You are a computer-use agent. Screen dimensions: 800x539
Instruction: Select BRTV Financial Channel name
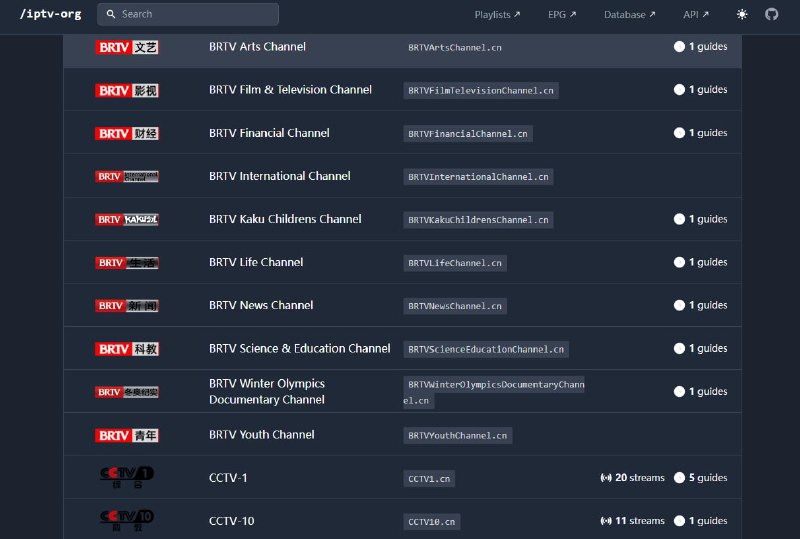click(269, 133)
